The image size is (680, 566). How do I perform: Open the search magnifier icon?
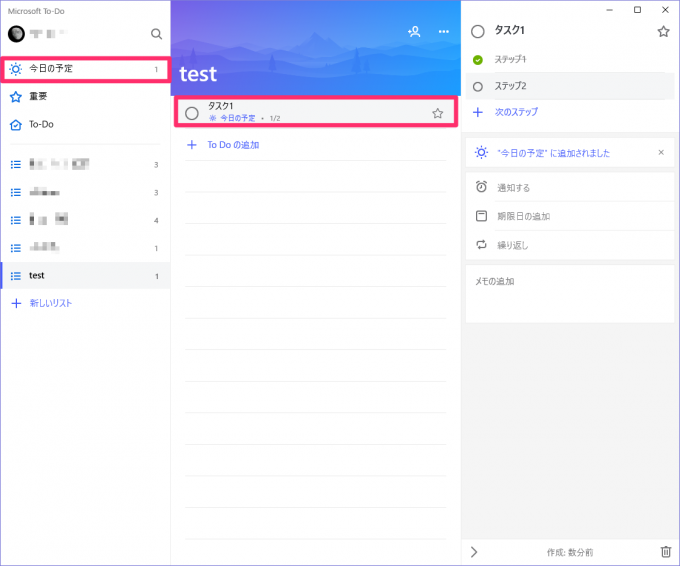coord(156,34)
